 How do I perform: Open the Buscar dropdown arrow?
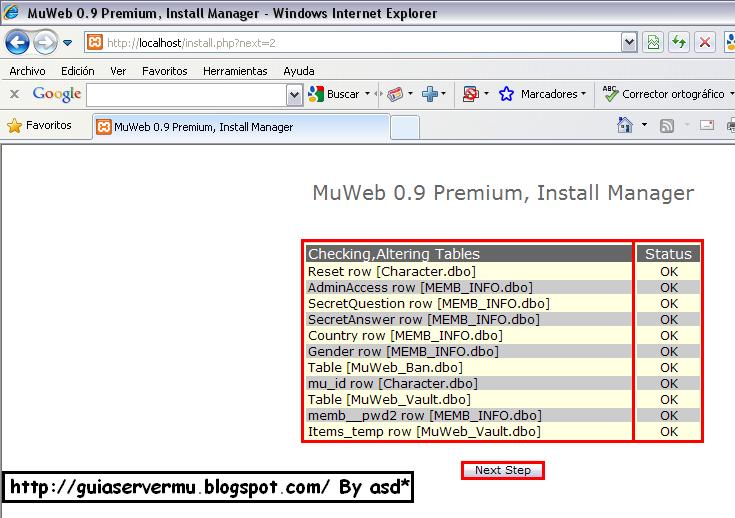coord(368,94)
